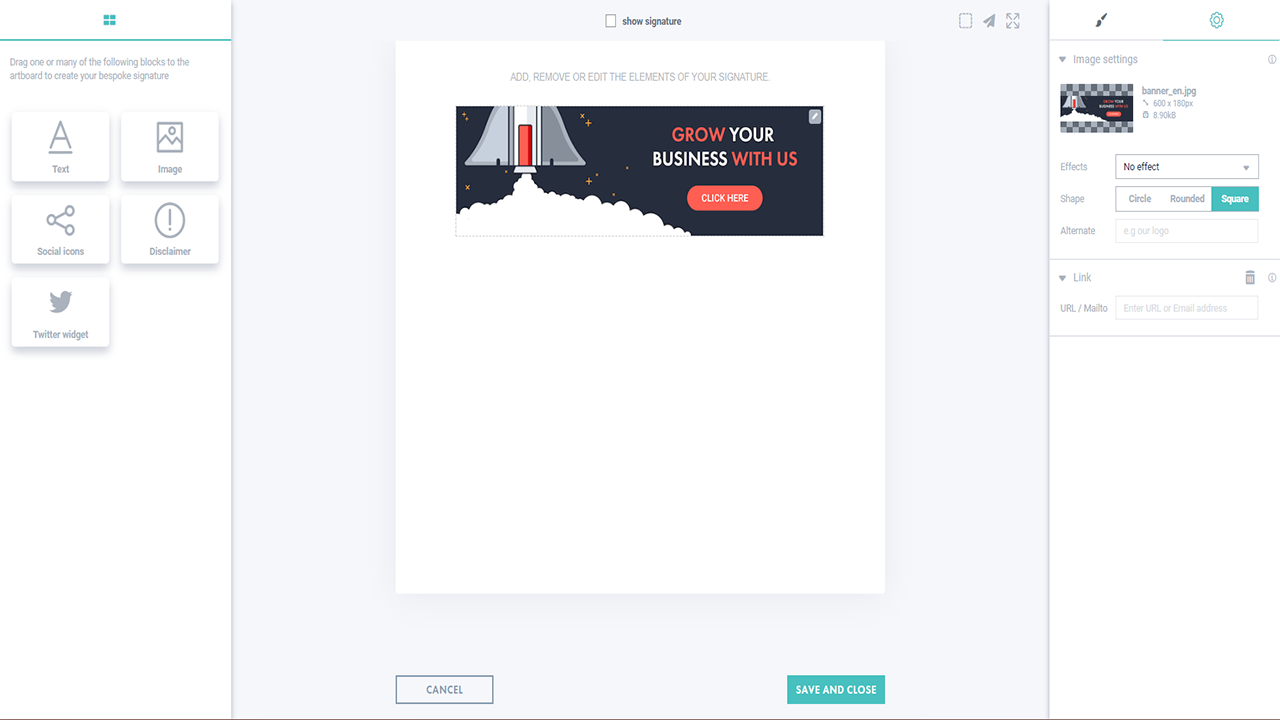Open the blocks grid tab
This screenshot has height=720, width=1280.
click(x=110, y=20)
